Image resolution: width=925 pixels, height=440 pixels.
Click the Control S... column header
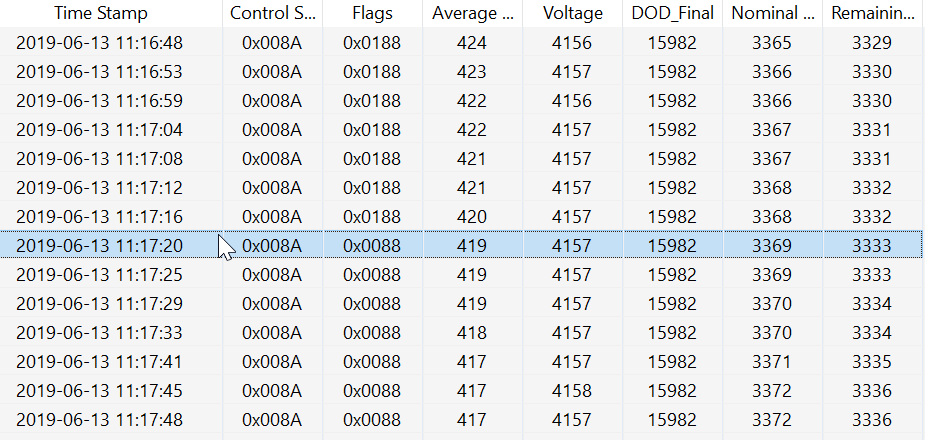pyautogui.click(x=273, y=13)
